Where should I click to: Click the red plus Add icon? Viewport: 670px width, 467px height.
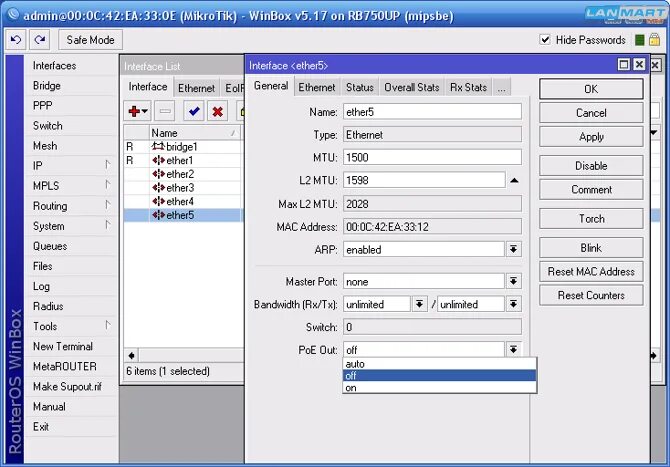tap(134, 112)
